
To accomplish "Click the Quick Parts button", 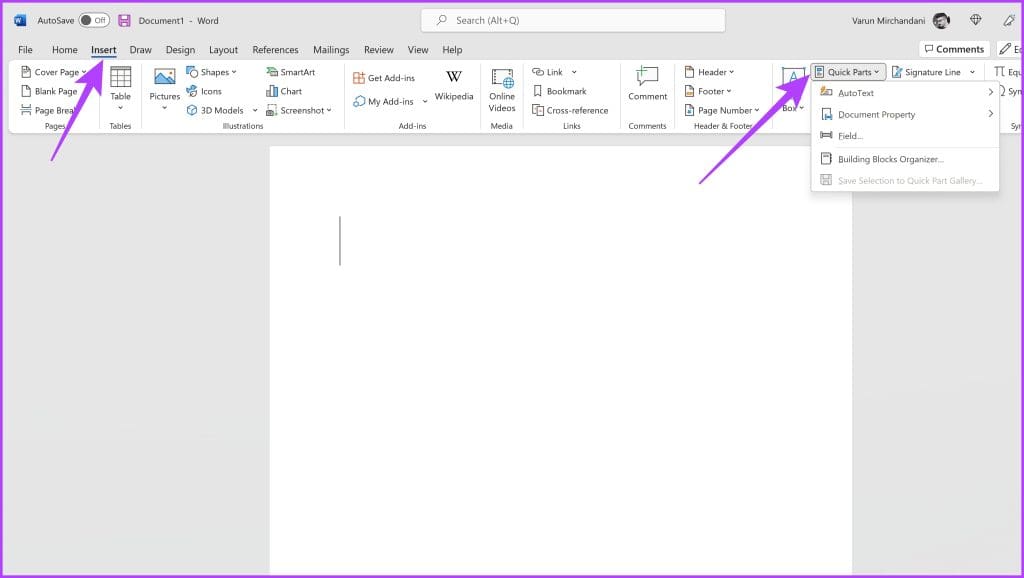I will (848, 72).
